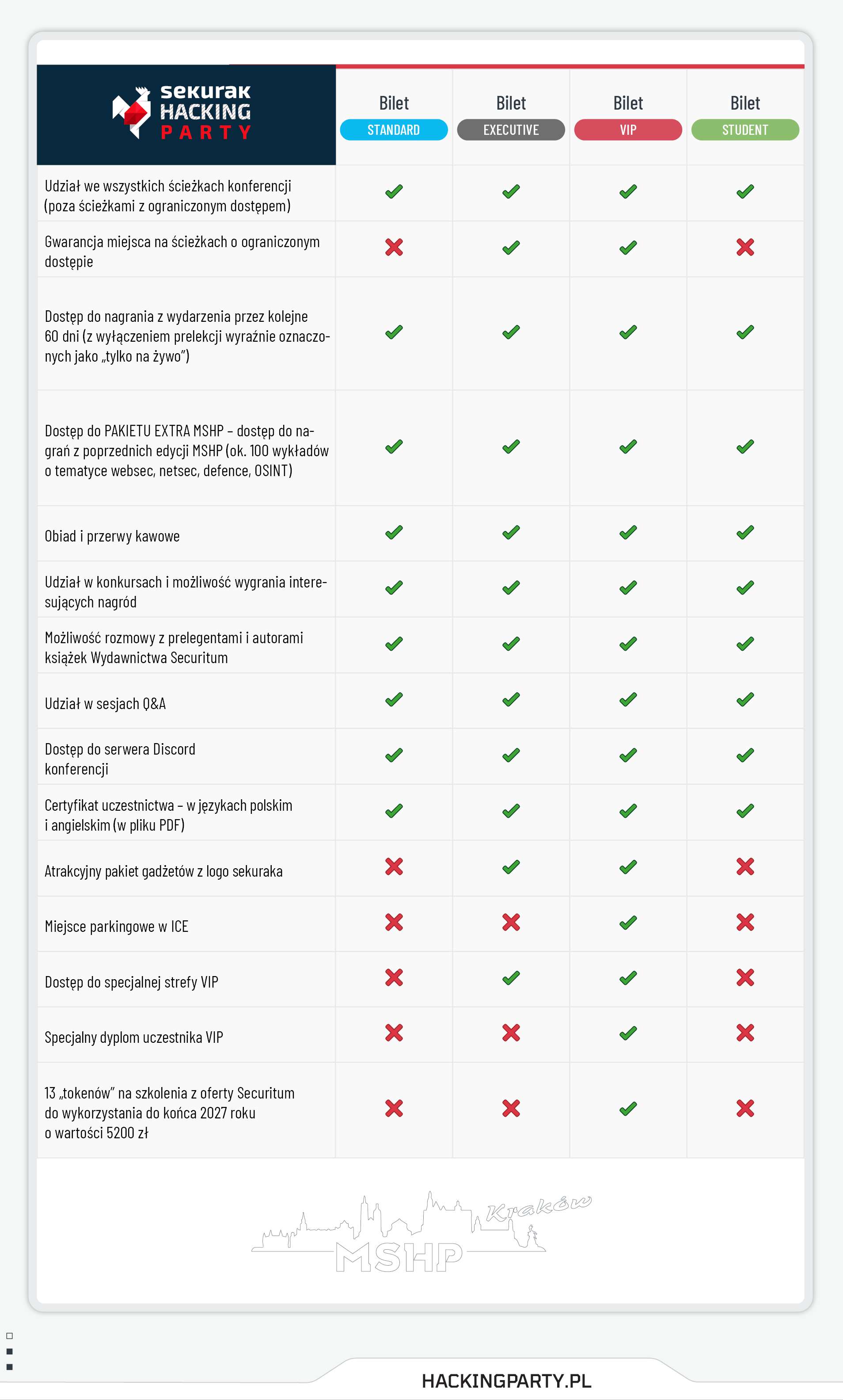Open the HACKINGPARTY.PL website link

[x=506, y=1380]
